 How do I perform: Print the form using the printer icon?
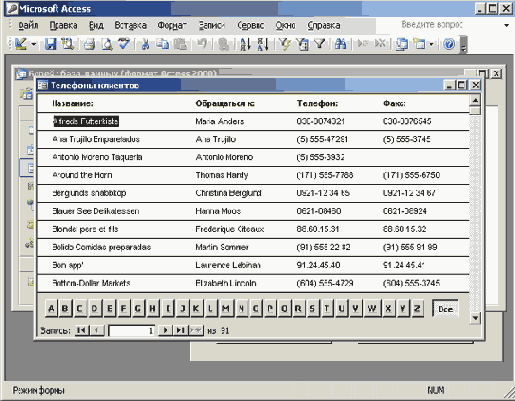tap(89, 44)
